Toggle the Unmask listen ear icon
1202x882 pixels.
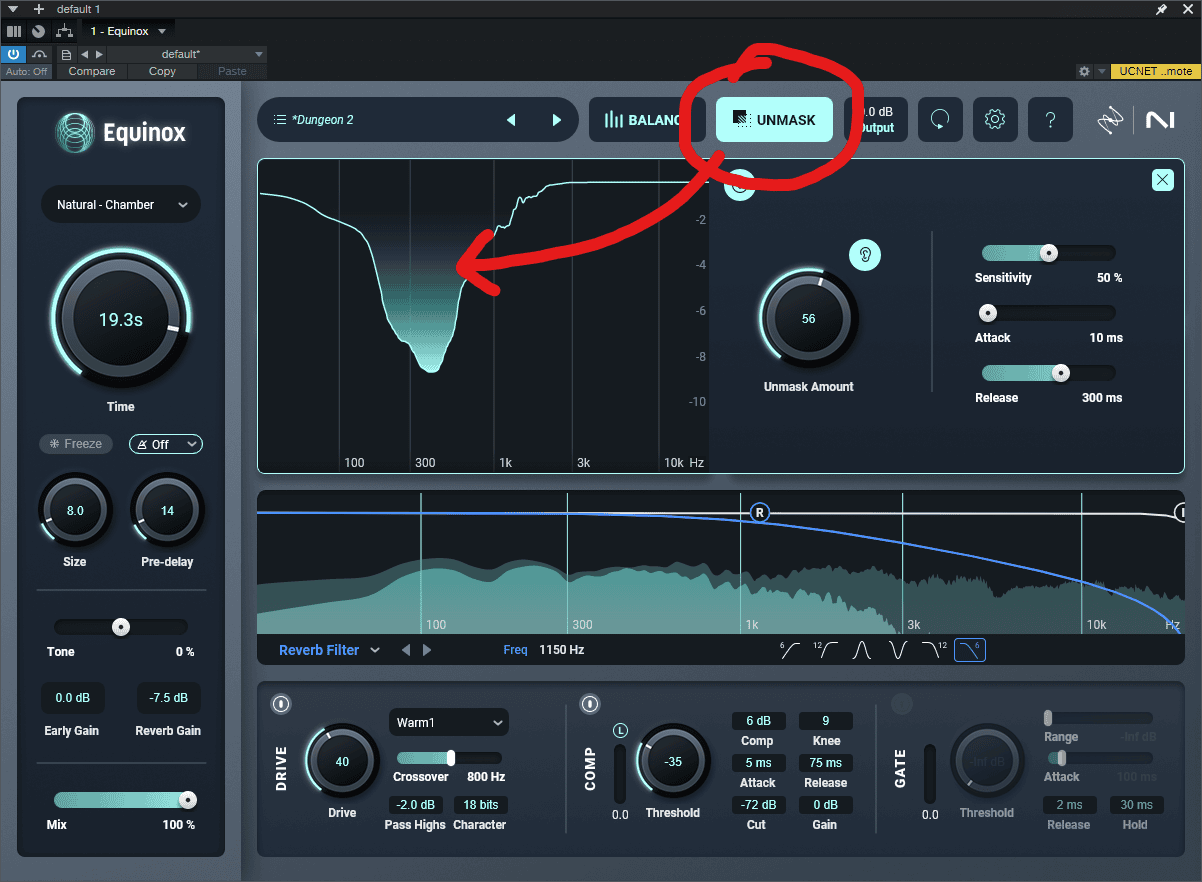(x=865, y=255)
